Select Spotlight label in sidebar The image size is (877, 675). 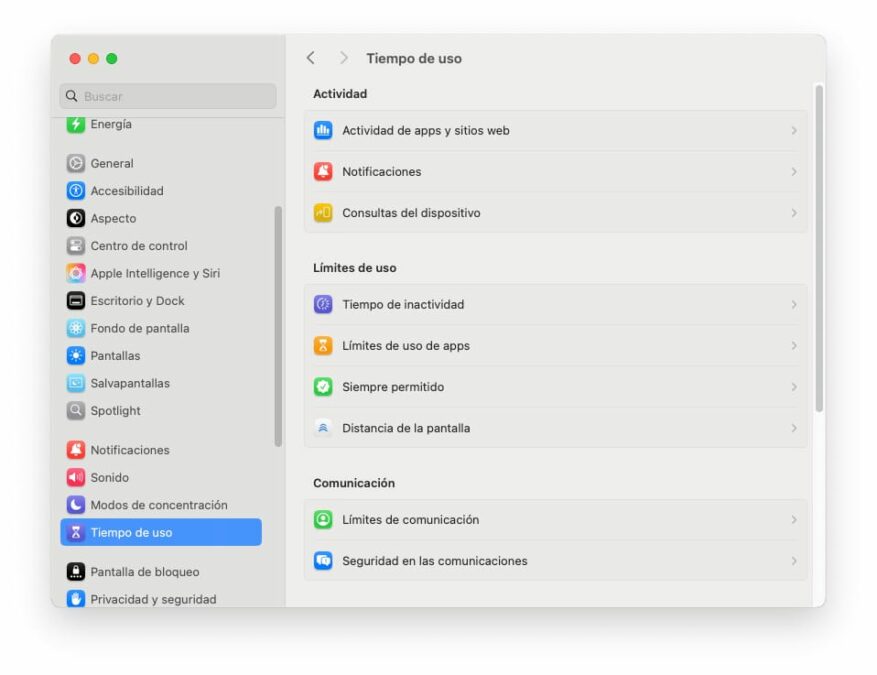click(115, 410)
